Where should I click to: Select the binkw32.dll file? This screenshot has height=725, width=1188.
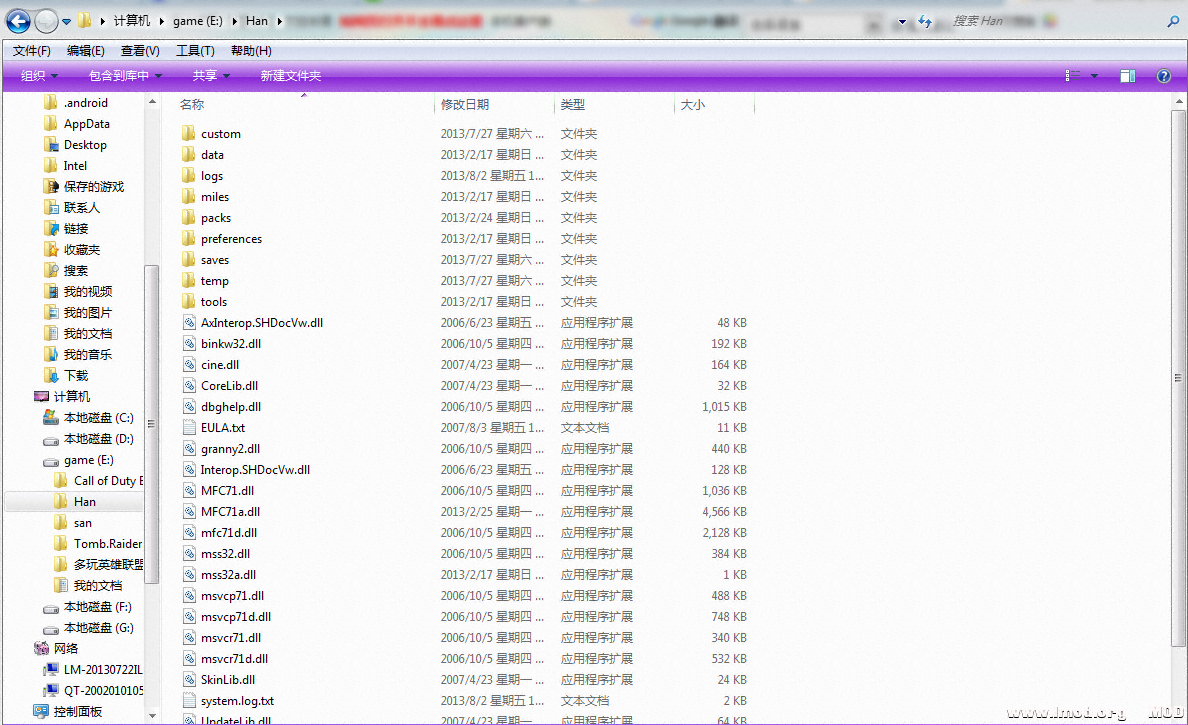click(x=230, y=344)
